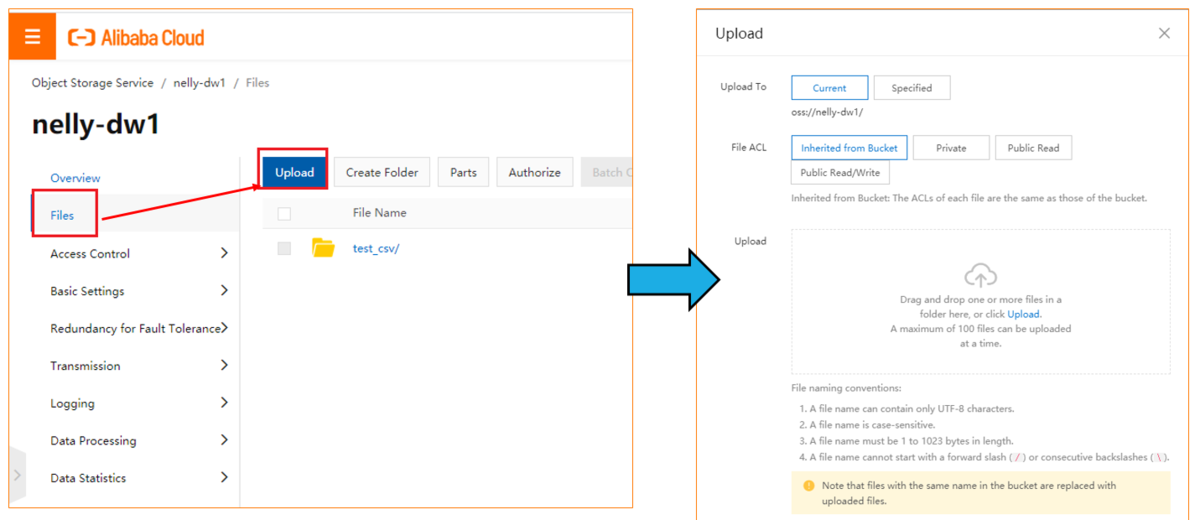This screenshot has height=520, width=1200.
Task: Expand the collapsed side panel arrow
Action: click(17, 475)
